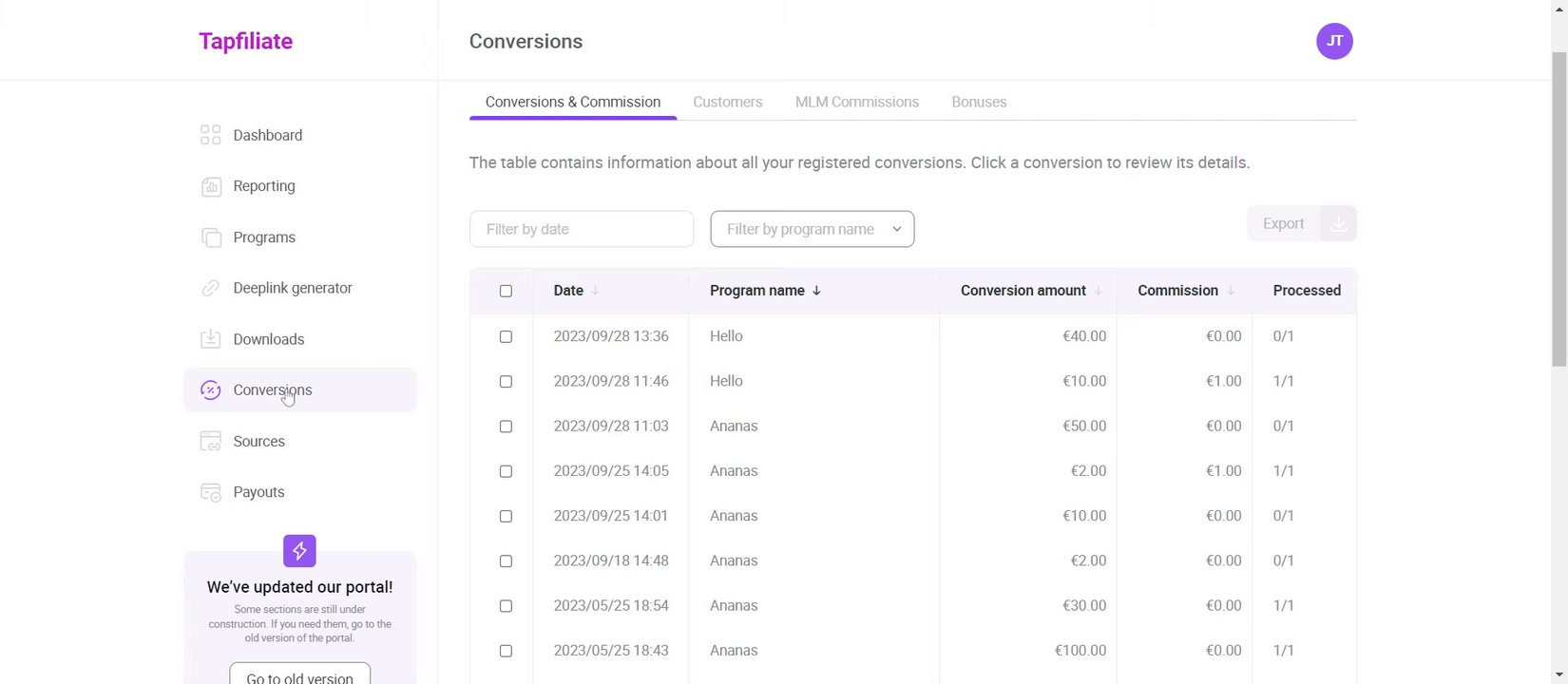This screenshot has height=684, width=1568.
Task: Open Reporting via its sidebar icon
Action: [210, 186]
